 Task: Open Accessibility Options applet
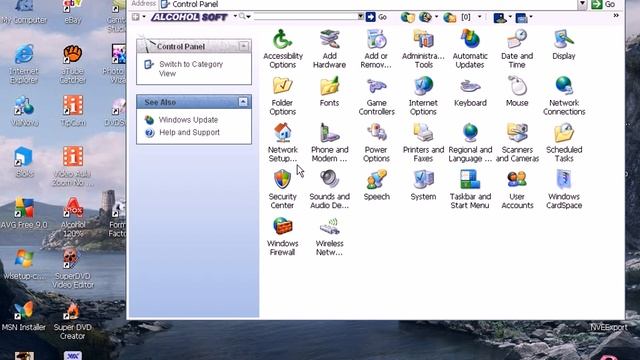282,49
